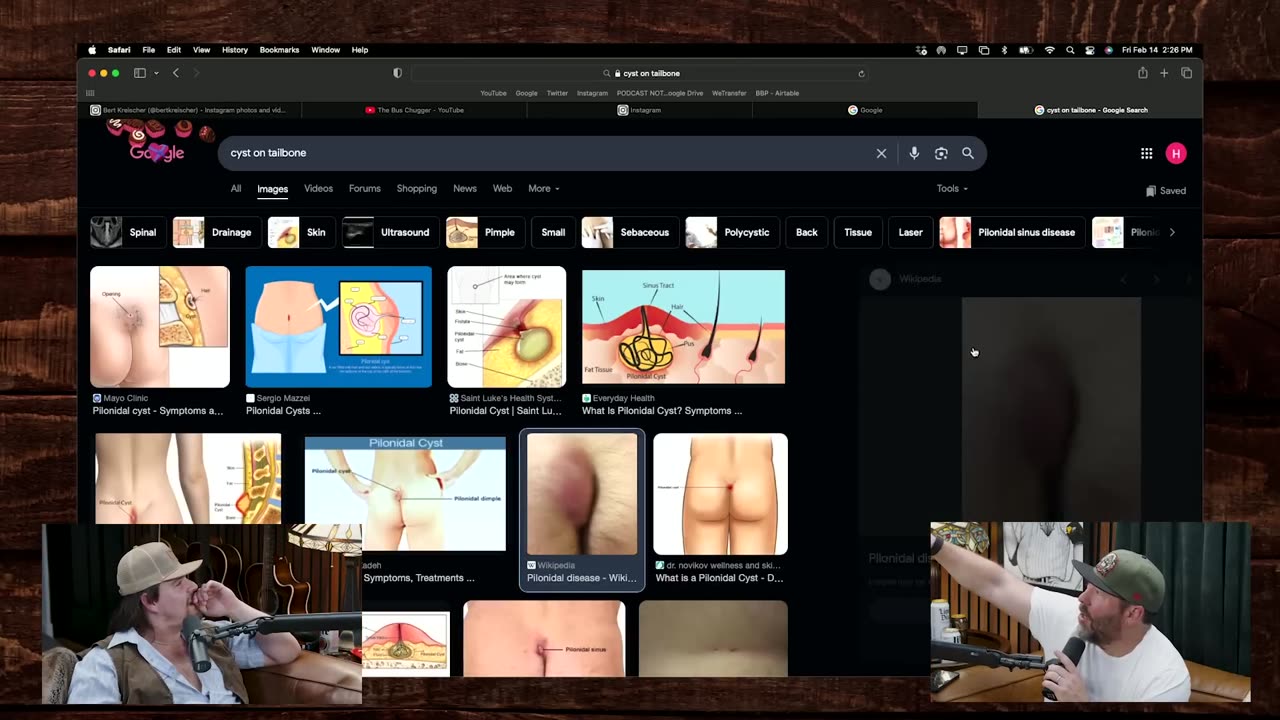Open the Everyday Health sinus tract diagram
The height and width of the screenshot is (720, 1280).
point(684,327)
